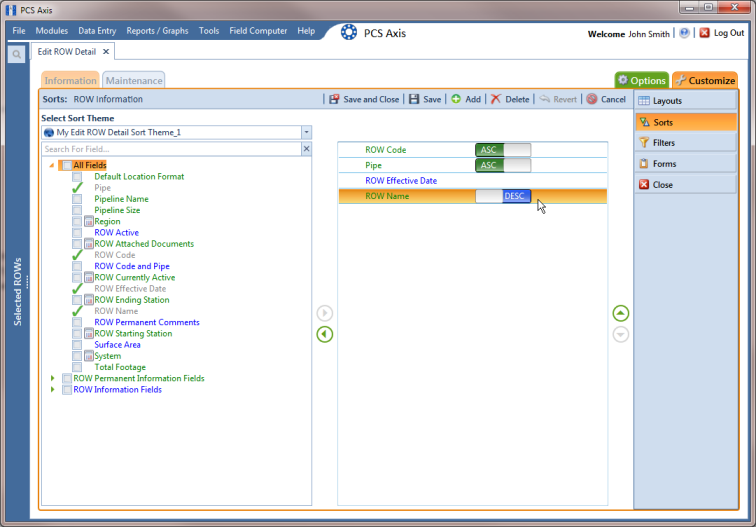Check the Total Footage checkbox

tap(77, 367)
